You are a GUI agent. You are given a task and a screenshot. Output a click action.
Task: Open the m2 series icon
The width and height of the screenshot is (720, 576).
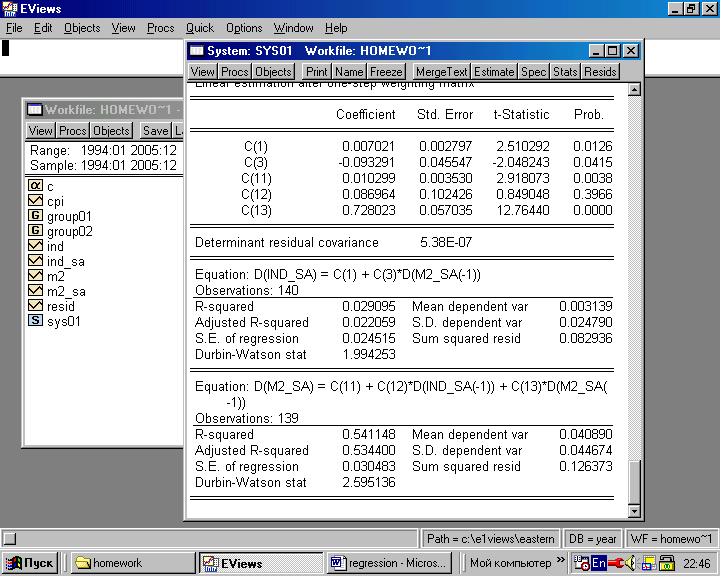click(x=35, y=276)
